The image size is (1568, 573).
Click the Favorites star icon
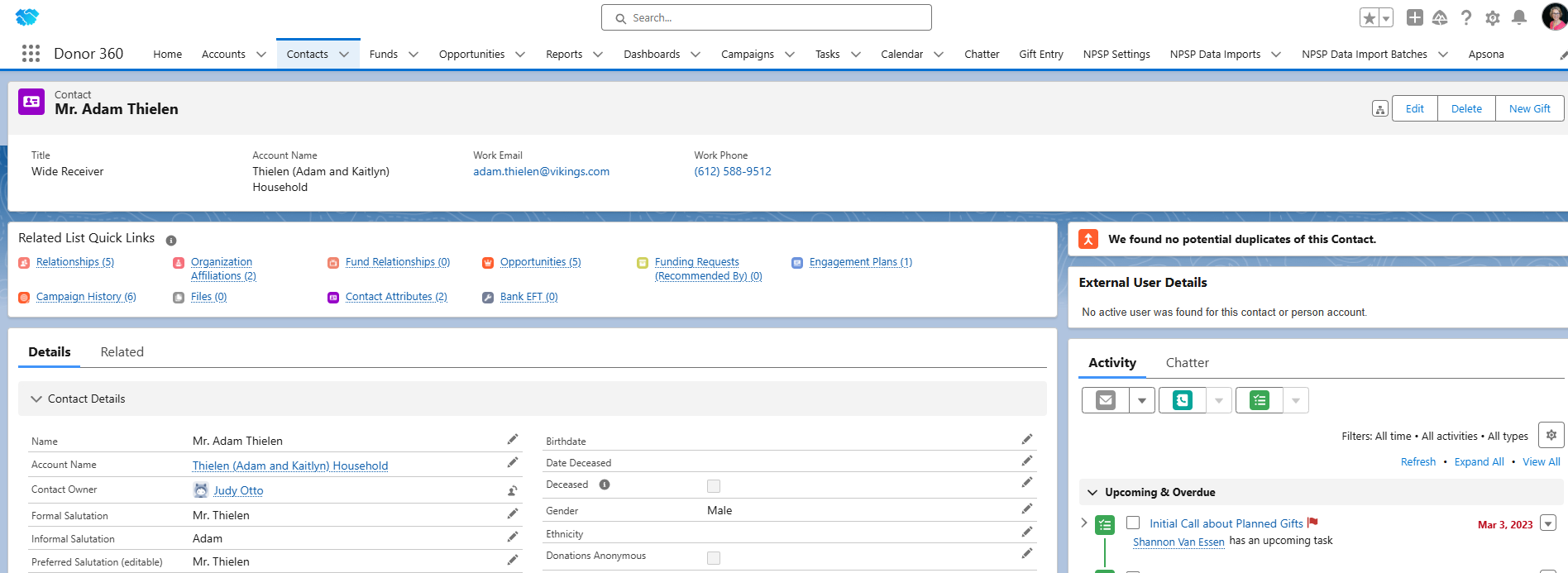click(x=1369, y=18)
